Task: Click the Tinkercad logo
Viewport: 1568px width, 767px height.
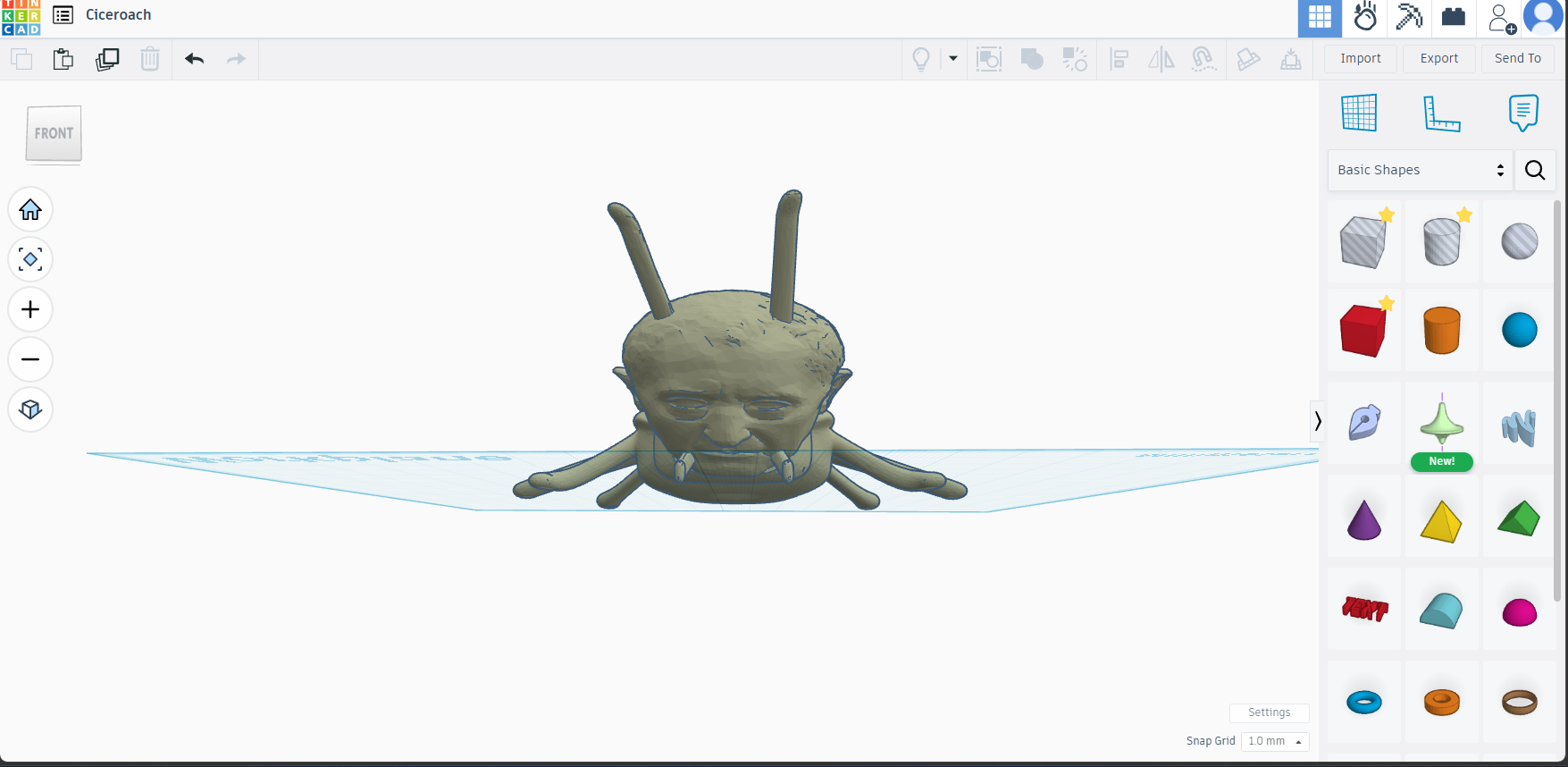Action: point(21,17)
